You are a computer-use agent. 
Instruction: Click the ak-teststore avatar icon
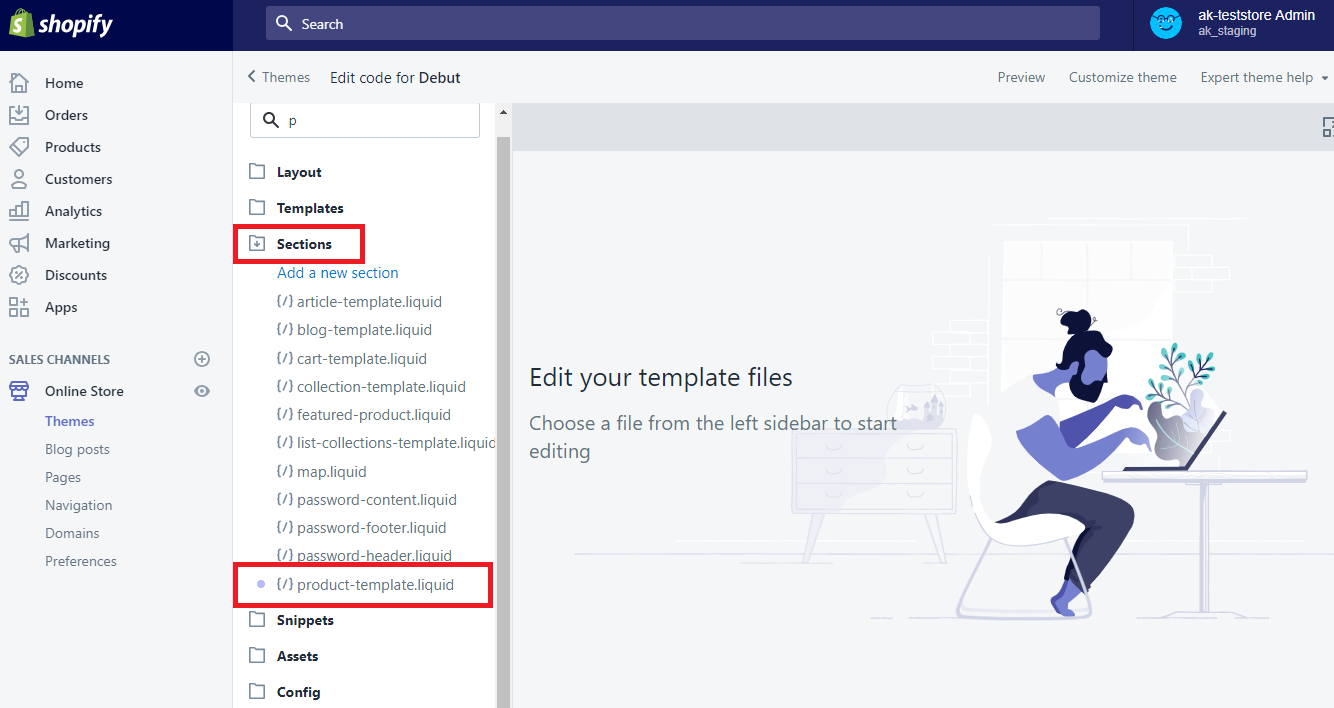pos(1166,23)
